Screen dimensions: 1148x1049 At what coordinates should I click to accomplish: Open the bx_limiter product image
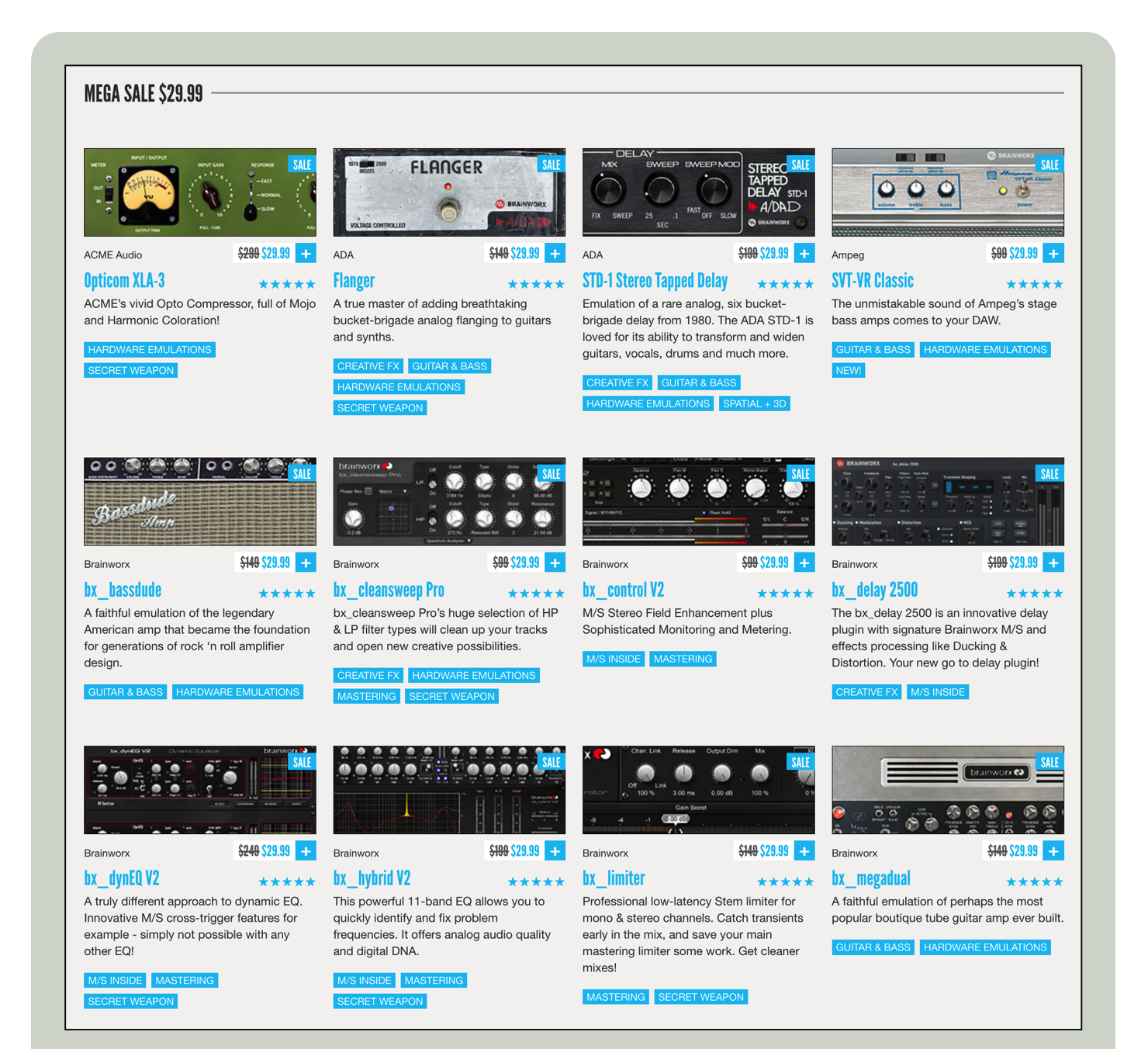[699, 790]
